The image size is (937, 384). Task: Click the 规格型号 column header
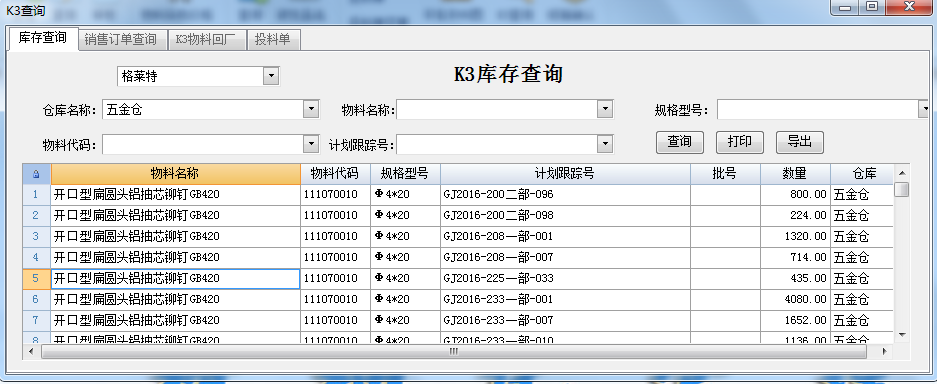(405, 174)
